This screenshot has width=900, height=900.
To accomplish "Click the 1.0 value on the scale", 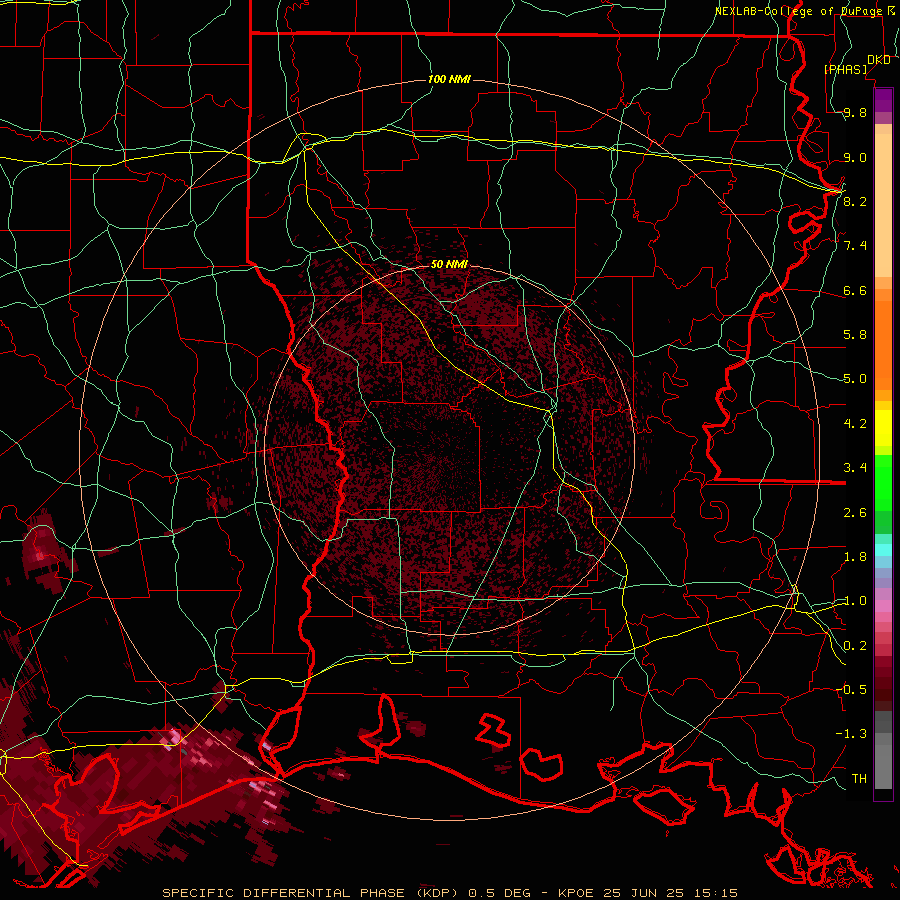I will (x=855, y=601).
